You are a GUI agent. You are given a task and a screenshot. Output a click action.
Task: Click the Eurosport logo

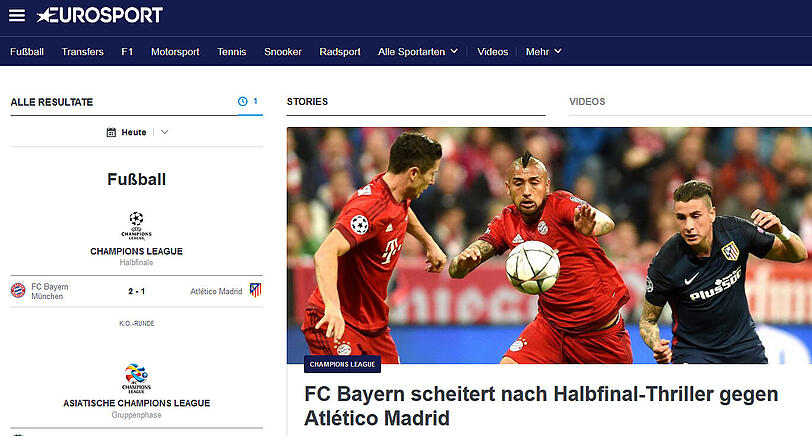coord(99,15)
